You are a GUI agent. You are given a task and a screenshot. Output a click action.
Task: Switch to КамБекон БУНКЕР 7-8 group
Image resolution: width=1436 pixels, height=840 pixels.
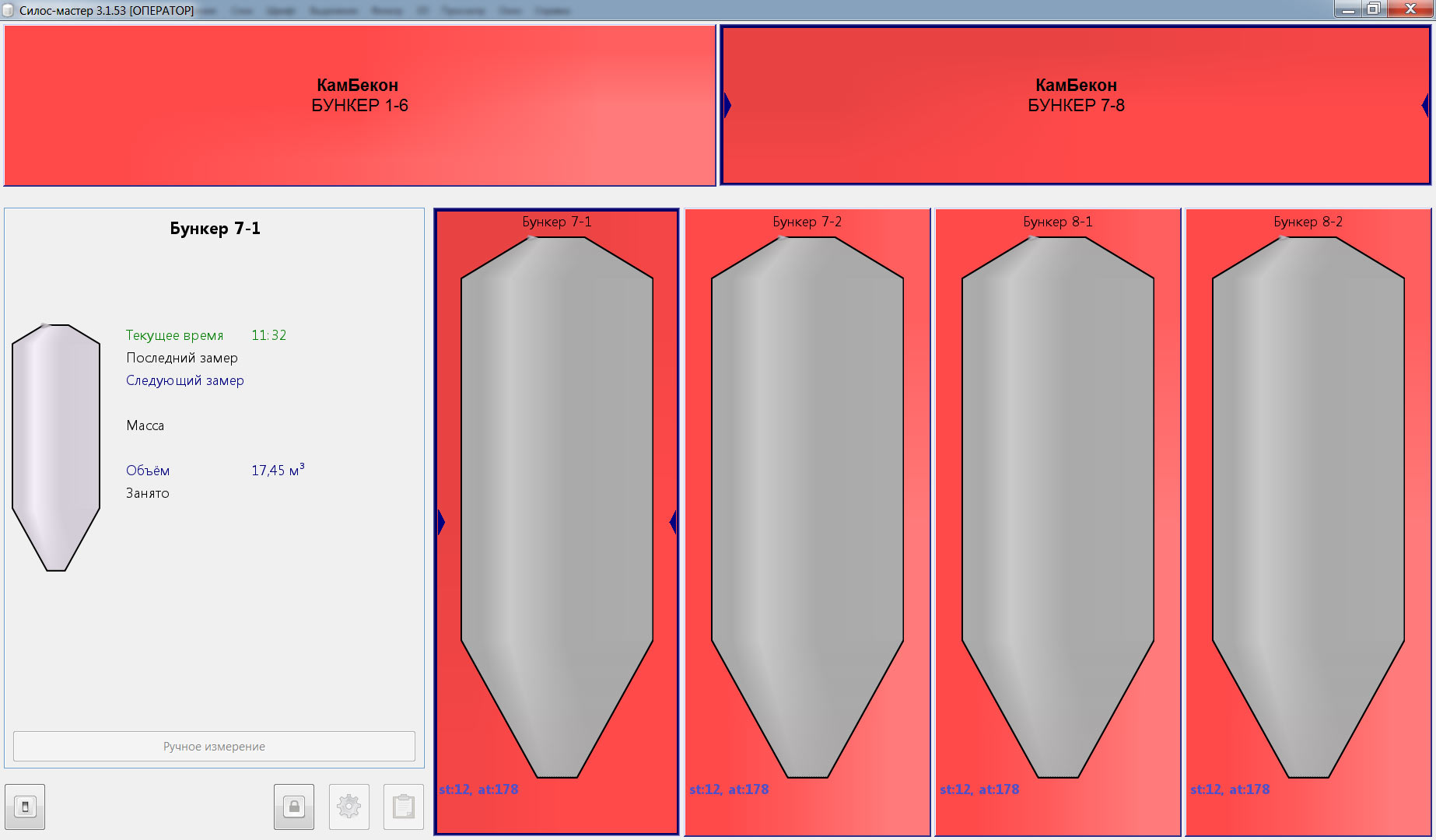(1076, 105)
